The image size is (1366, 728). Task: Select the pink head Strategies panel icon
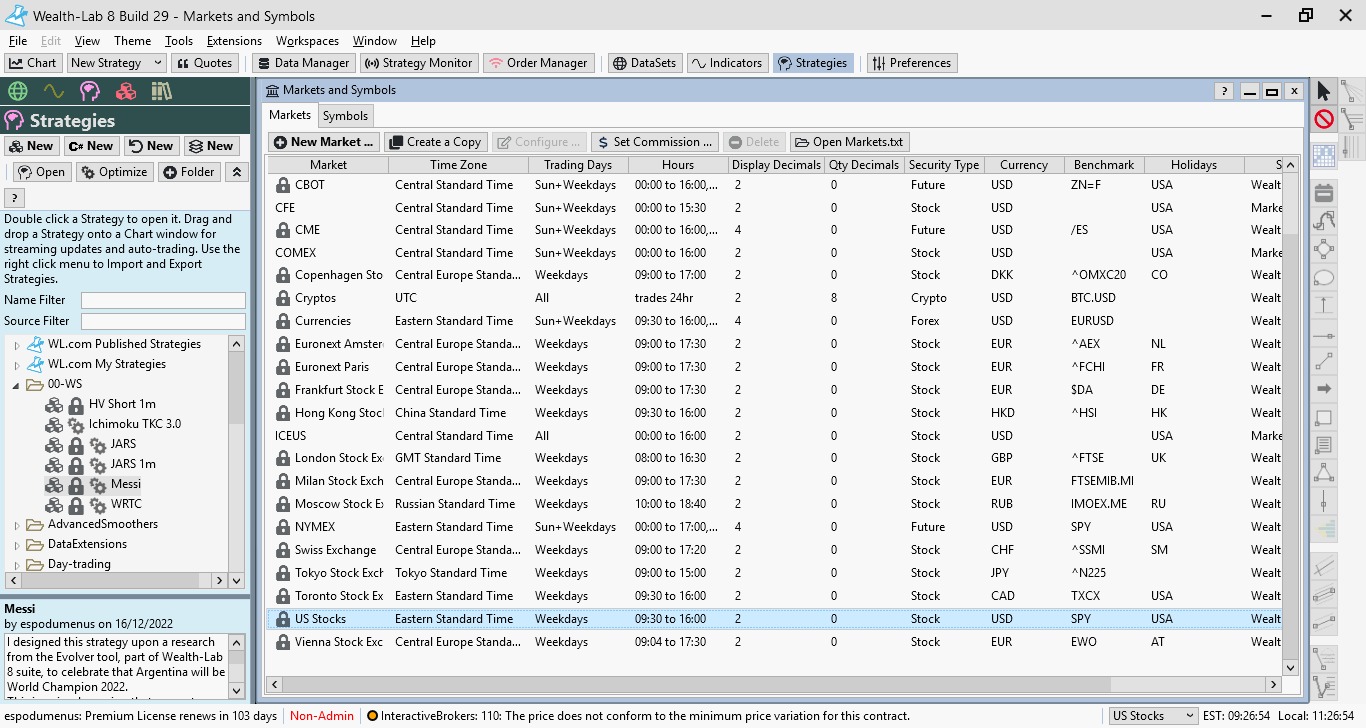click(90, 92)
